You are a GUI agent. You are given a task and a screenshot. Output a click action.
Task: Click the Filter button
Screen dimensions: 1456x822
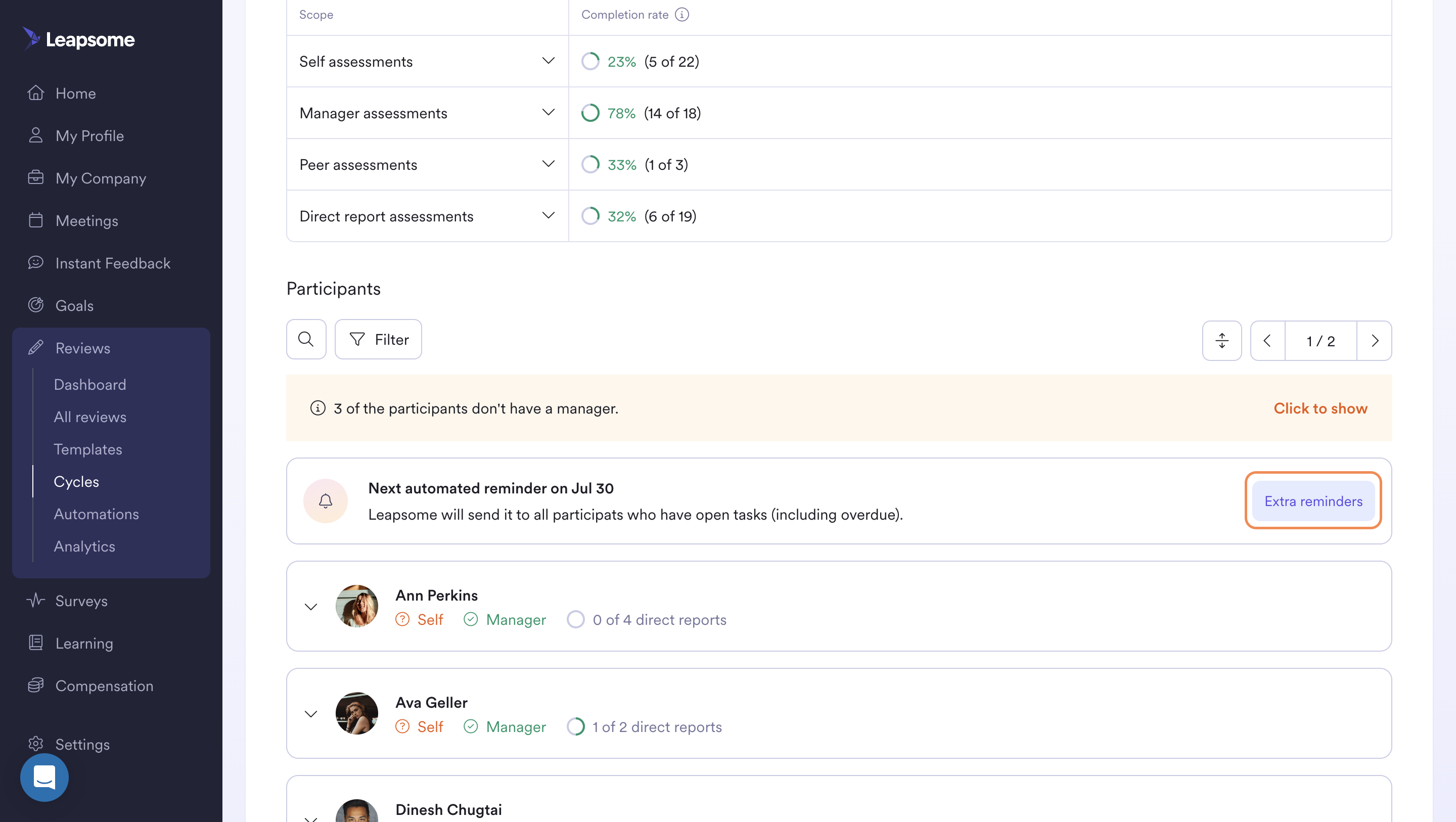click(378, 339)
